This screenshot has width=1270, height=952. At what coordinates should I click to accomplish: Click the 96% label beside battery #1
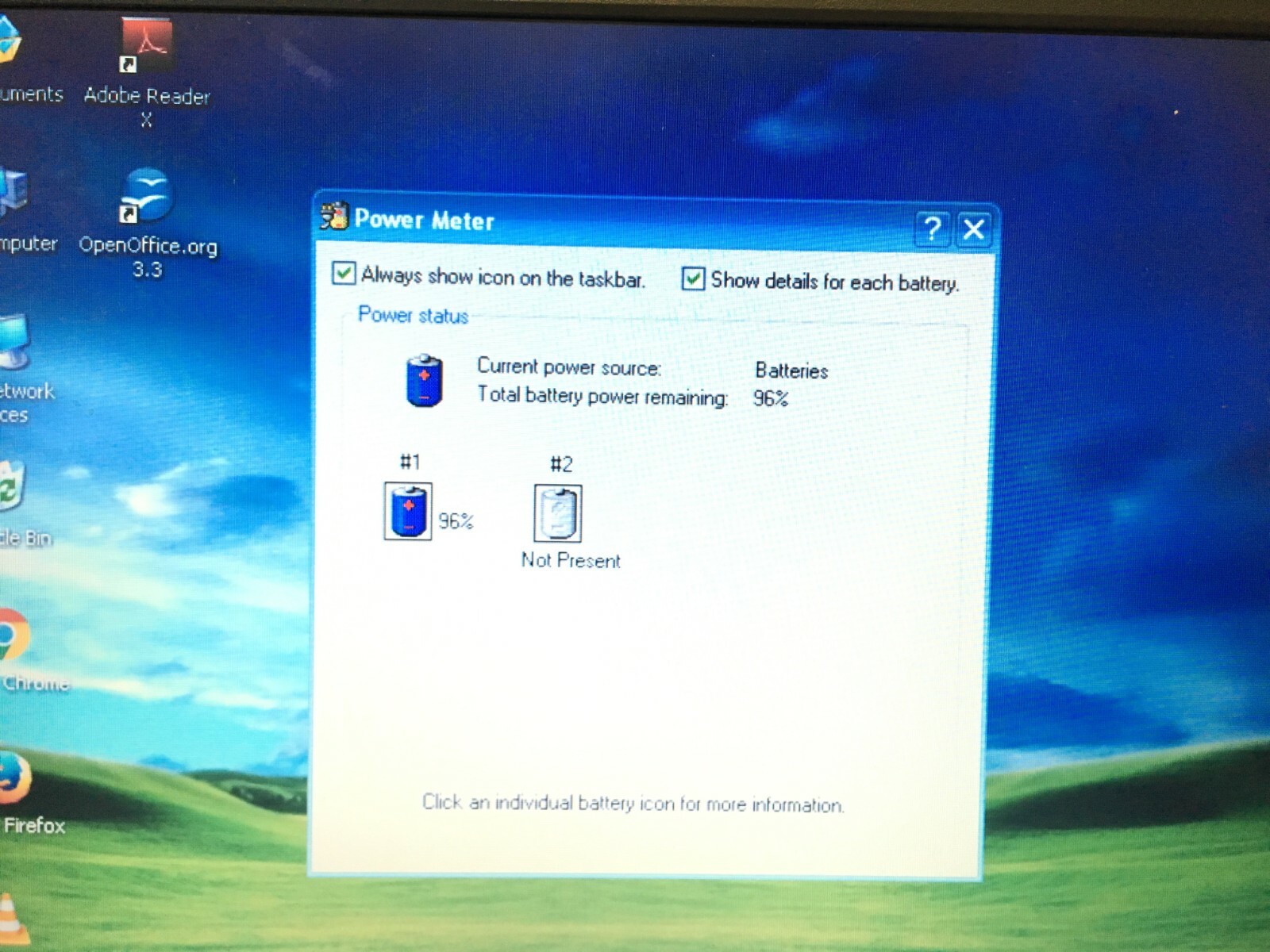click(456, 521)
